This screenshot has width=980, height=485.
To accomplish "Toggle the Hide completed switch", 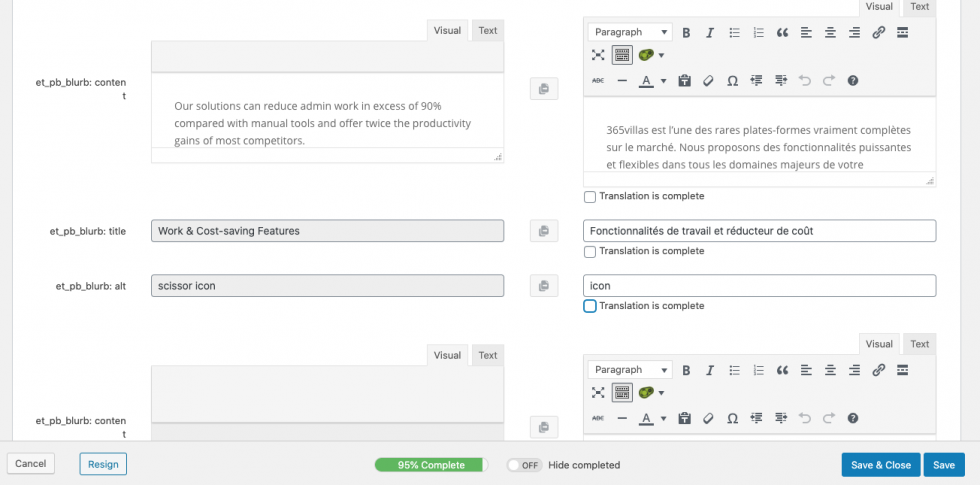I will [524, 465].
